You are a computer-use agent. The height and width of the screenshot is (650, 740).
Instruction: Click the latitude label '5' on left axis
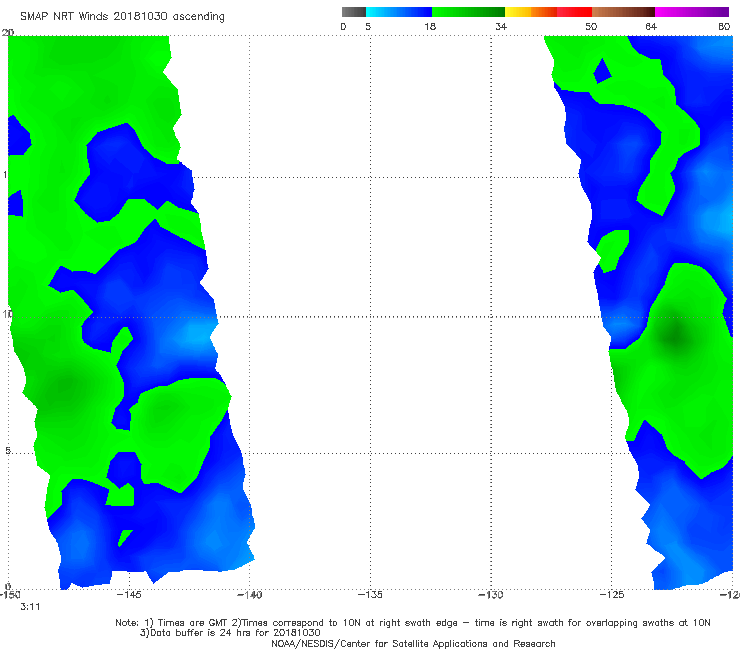coord(8,450)
